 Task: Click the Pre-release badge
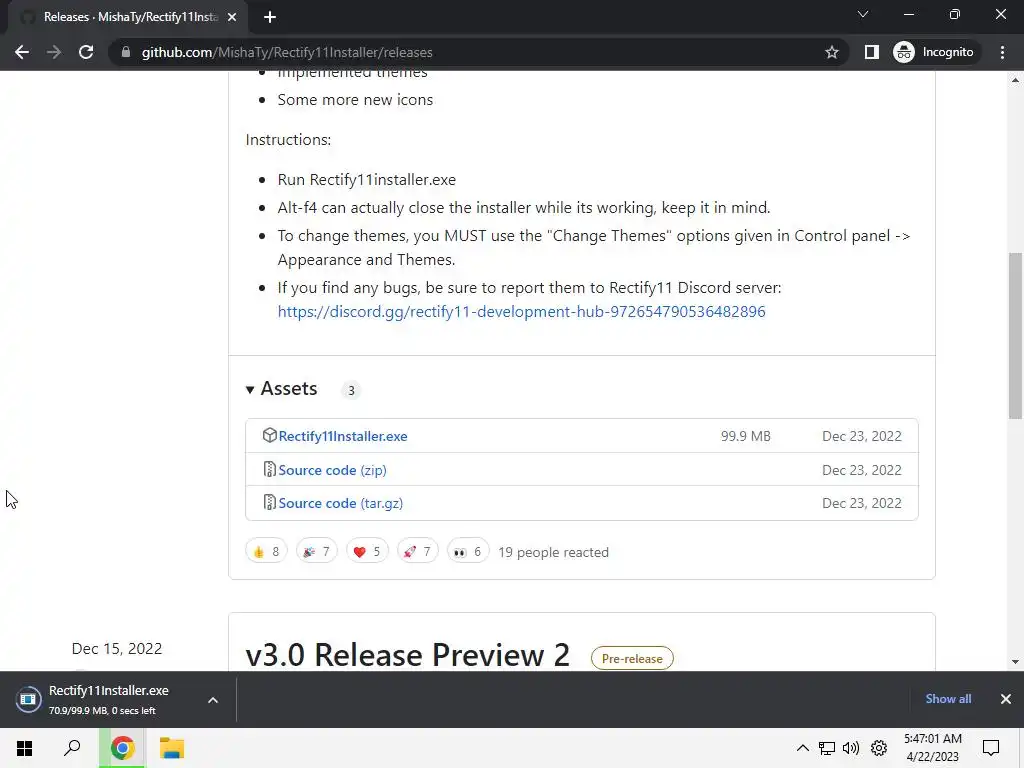click(x=632, y=658)
